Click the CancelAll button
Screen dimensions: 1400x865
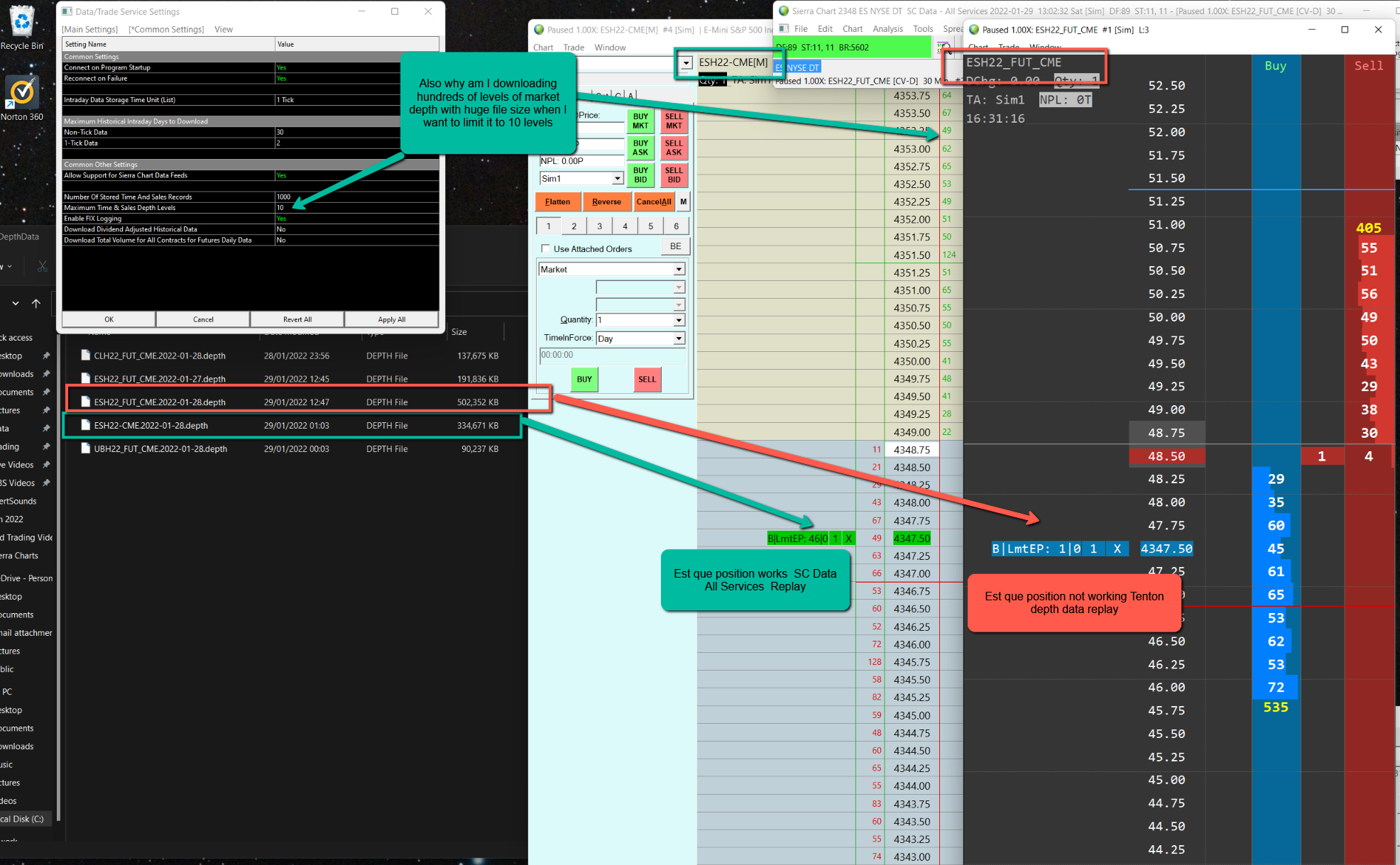[654, 202]
